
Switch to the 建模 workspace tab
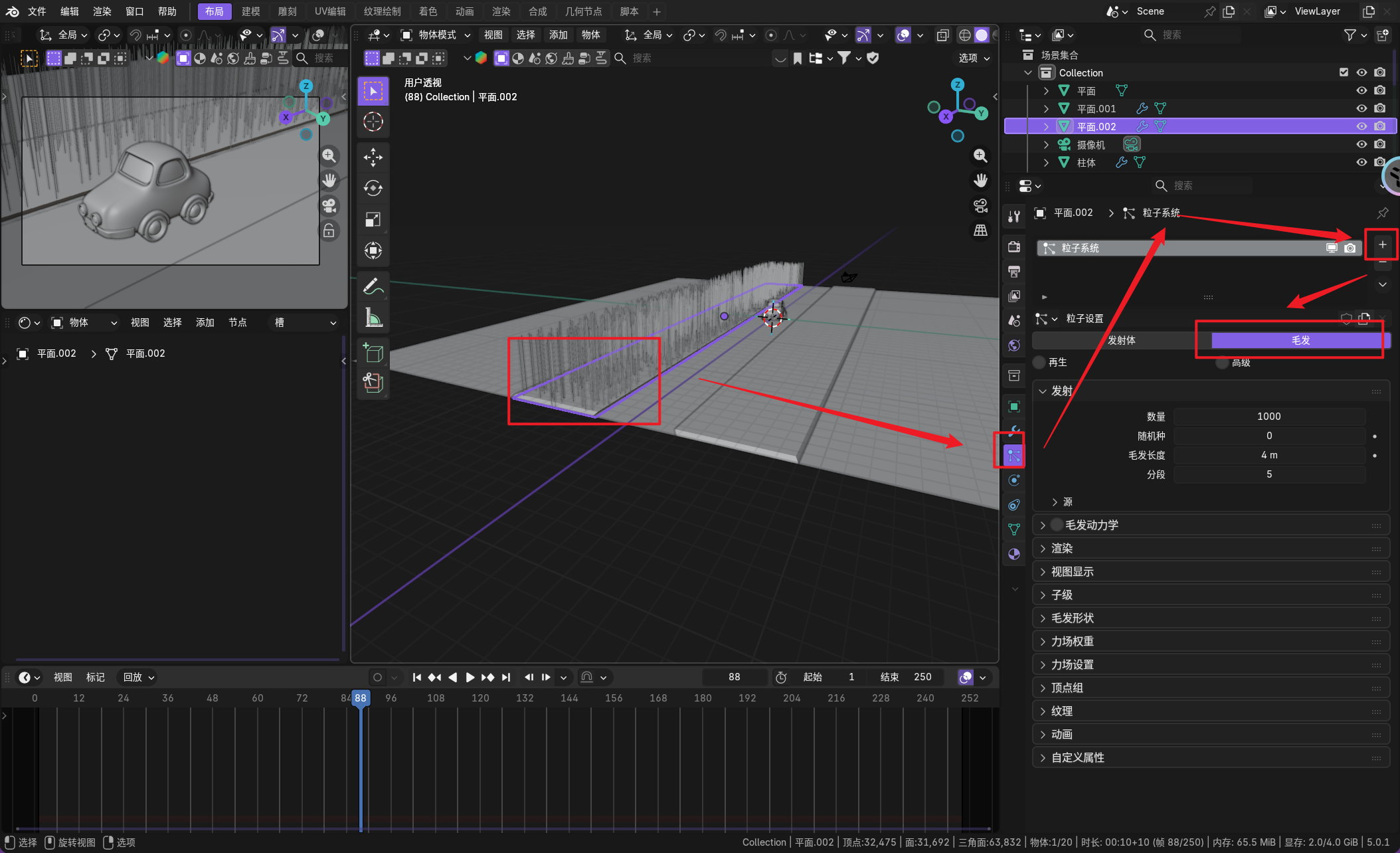click(x=250, y=11)
